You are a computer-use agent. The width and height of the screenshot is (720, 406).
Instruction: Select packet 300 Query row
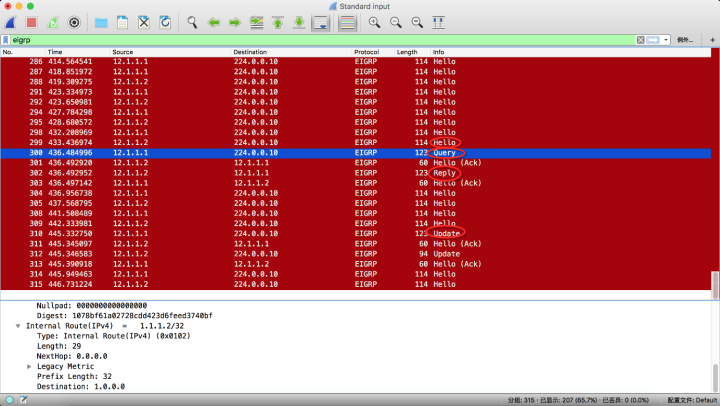click(x=356, y=152)
